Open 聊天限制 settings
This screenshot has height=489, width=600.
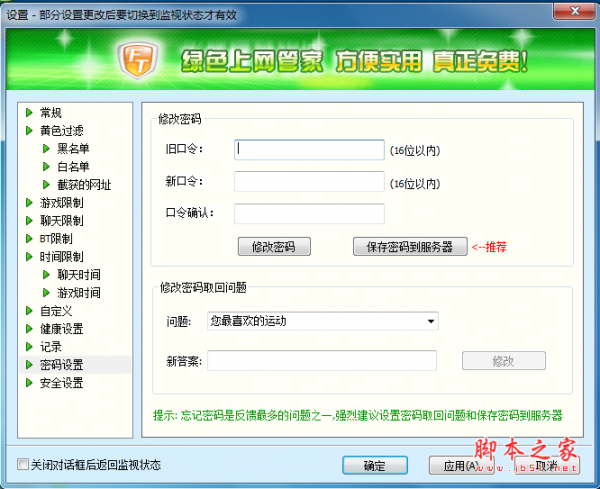click(x=62, y=220)
